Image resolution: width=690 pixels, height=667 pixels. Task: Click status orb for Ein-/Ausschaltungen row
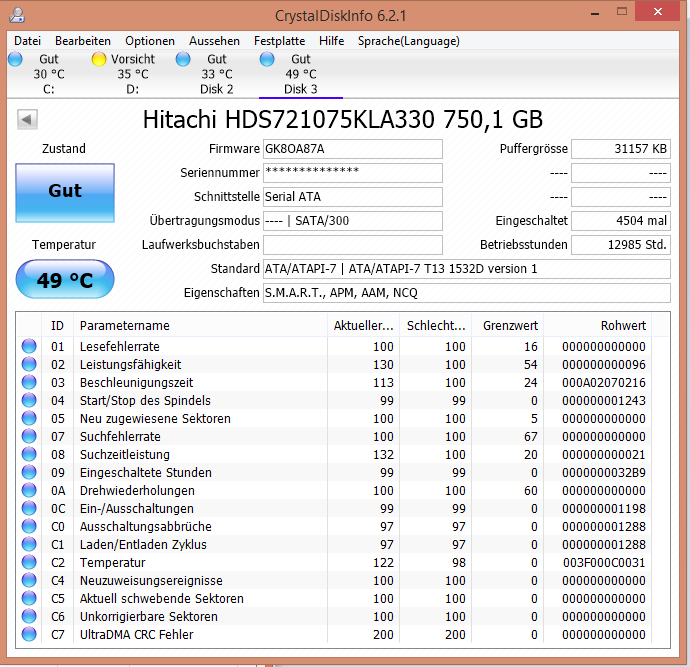[29, 509]
